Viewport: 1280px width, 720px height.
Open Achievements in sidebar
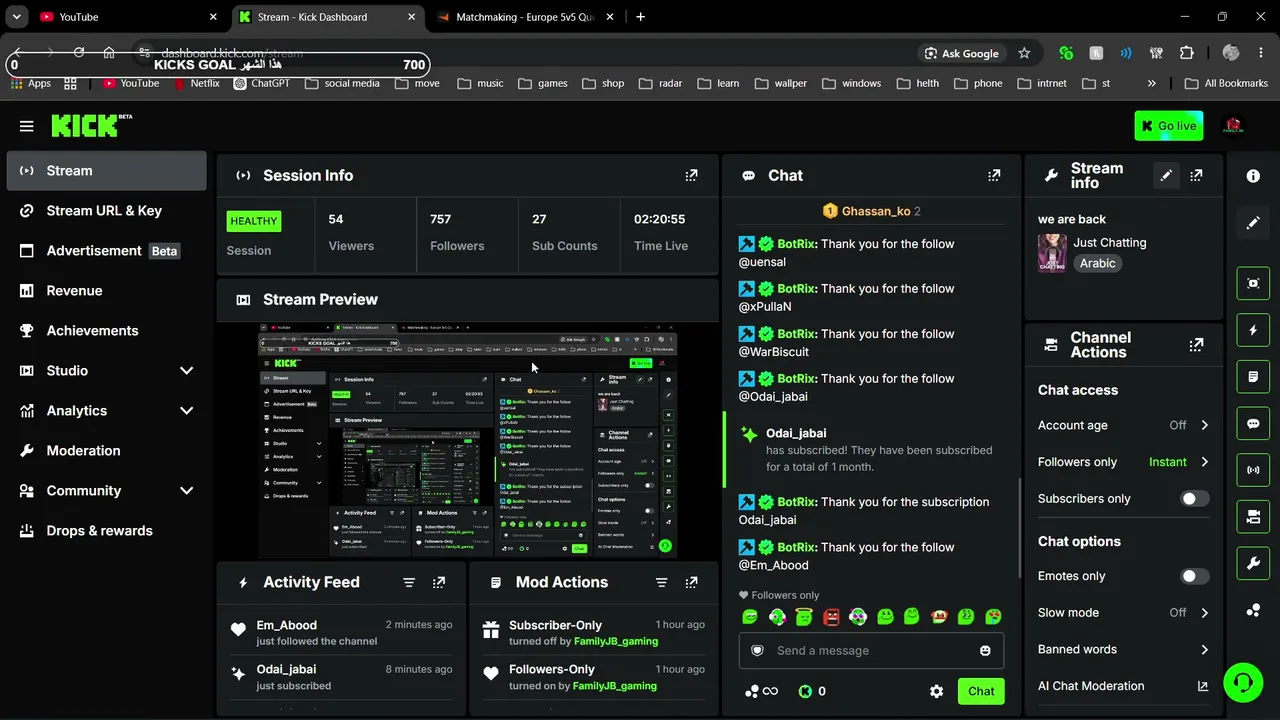point(106,331)
